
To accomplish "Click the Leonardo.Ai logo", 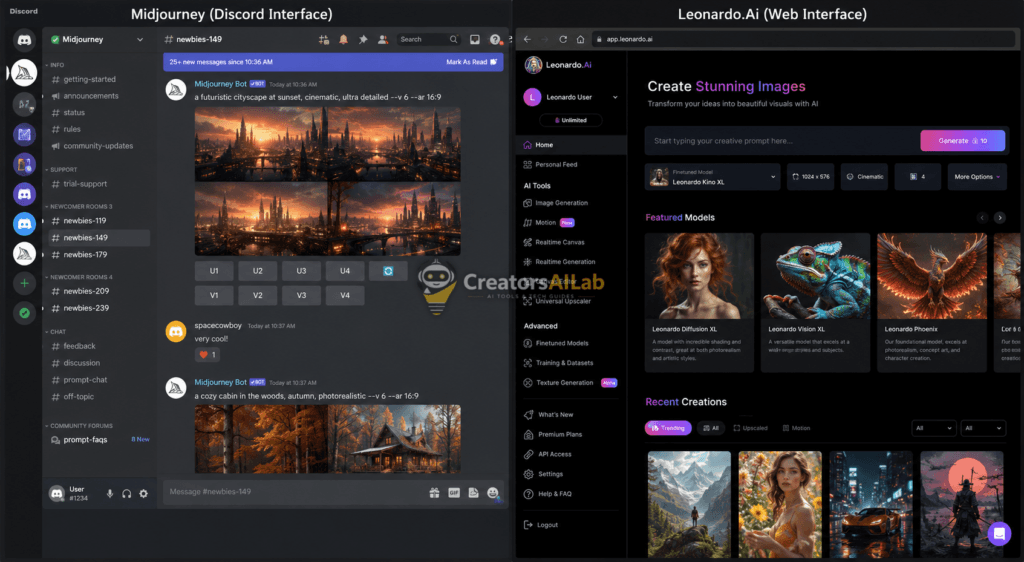I will [559, 65].
